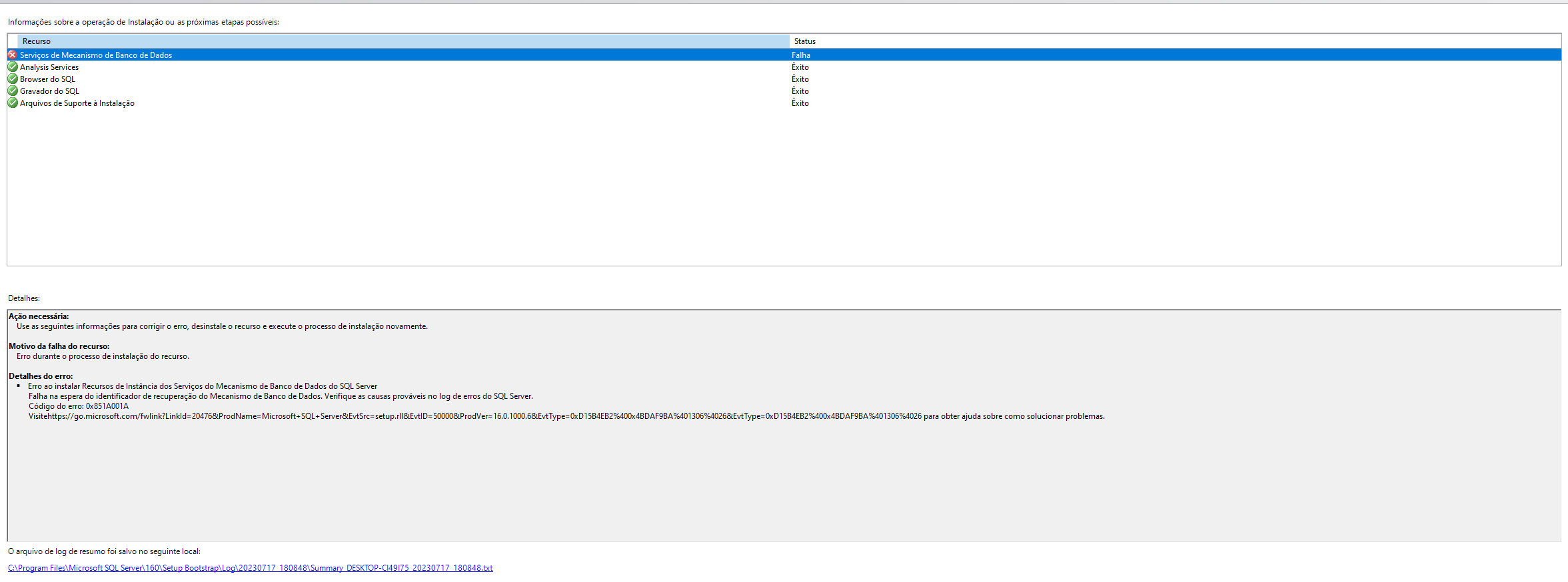1568x582 pixels.
Task: Select the Gravador do SQL row
Action: point(784,91)
